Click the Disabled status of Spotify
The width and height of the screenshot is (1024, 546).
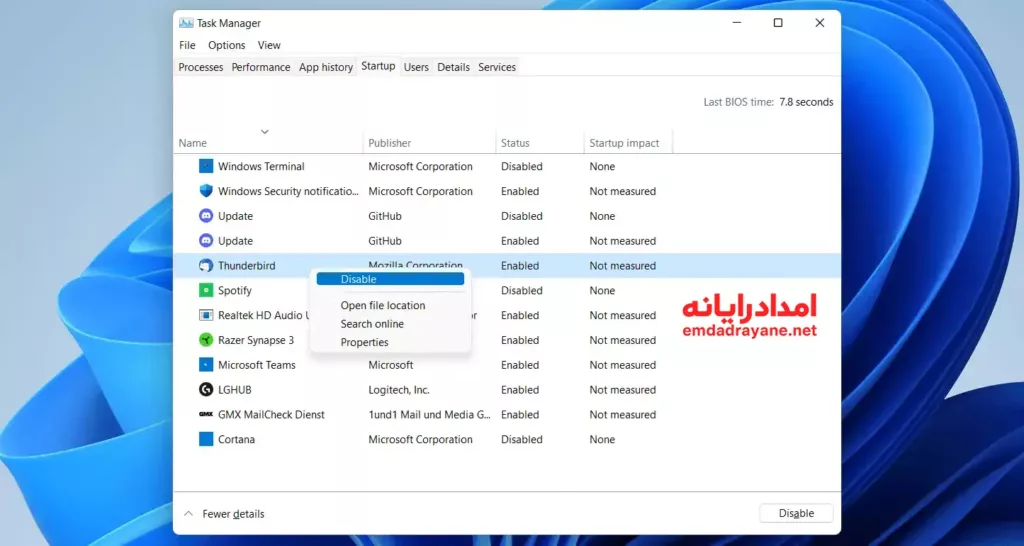coord(522,291)
